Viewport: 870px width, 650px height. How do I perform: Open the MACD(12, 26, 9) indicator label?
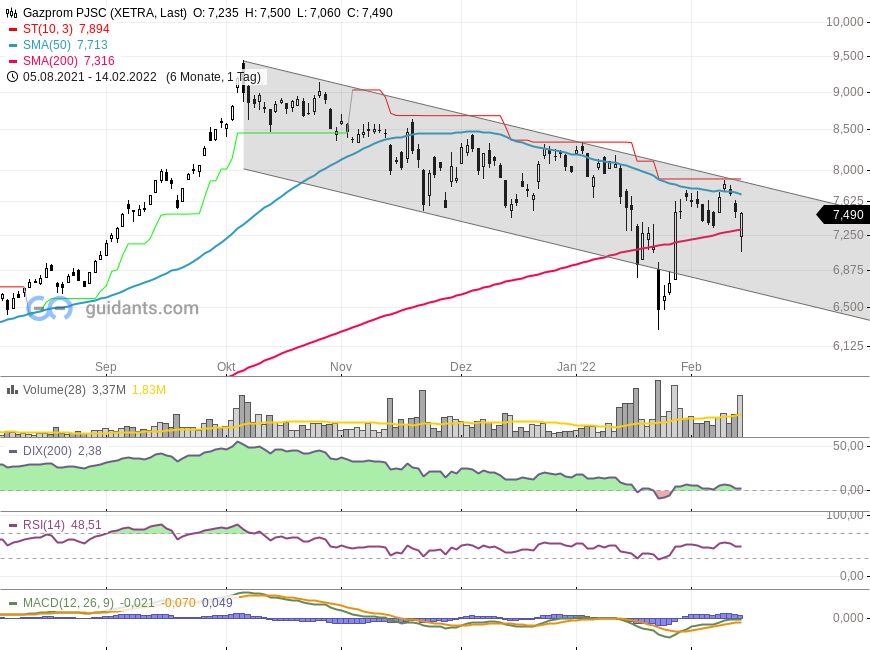pyautogui.click(x=68, y=603)
